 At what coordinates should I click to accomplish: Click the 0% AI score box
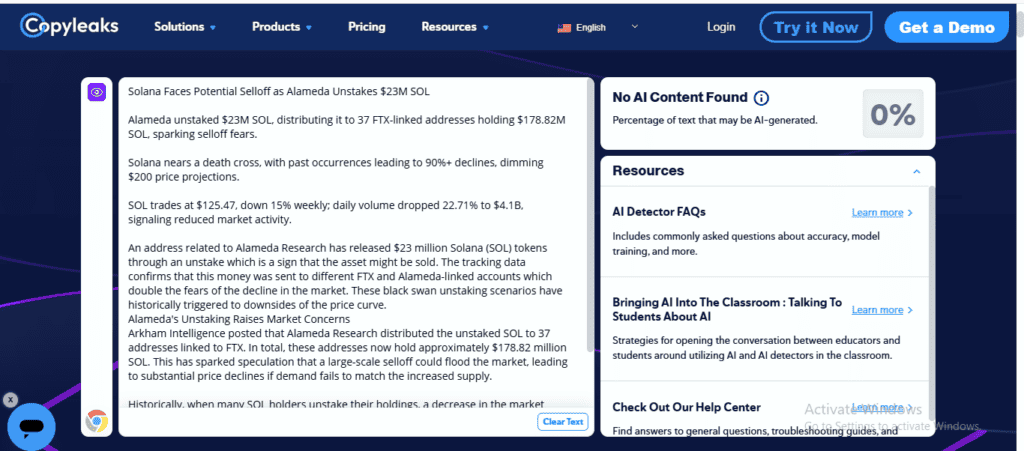(893, 114)
